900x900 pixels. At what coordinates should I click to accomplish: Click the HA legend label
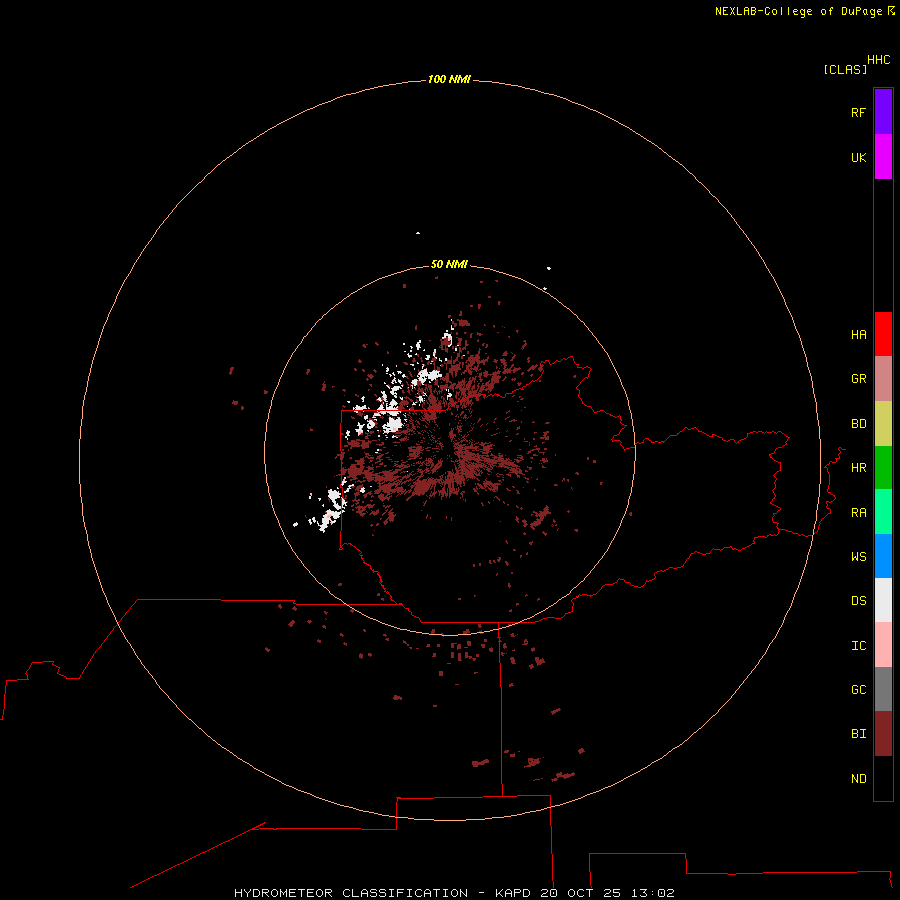858,335
